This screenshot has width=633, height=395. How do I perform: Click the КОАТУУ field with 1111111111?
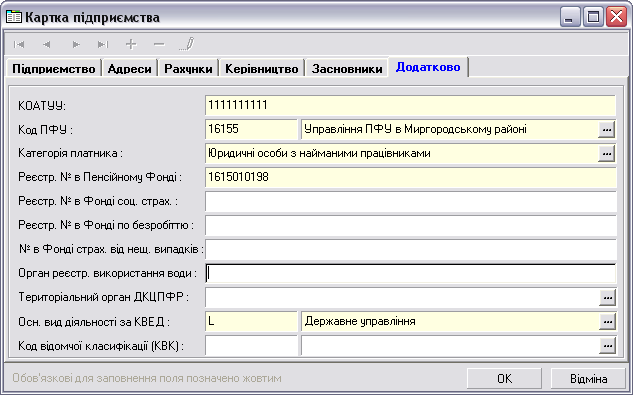tap(410, 106)
